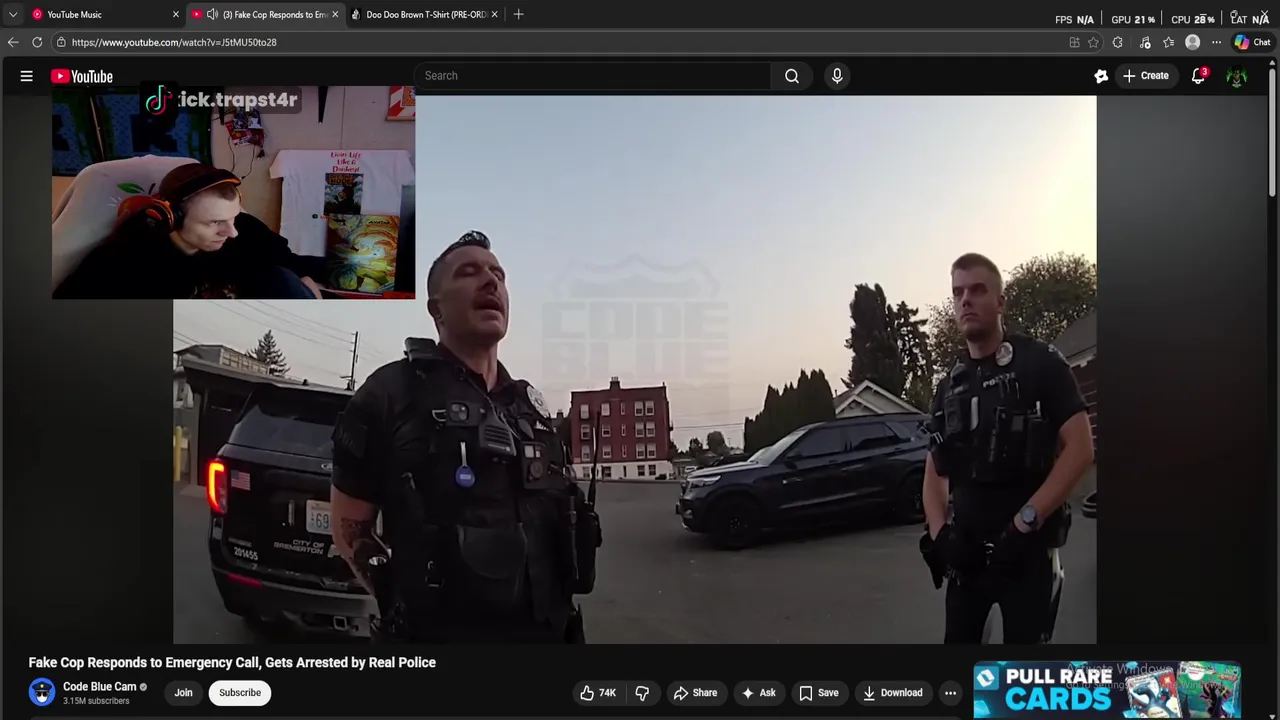Click the 3.15M subscribers text
Image resolution: width=1280 pixels, height=720 pixels.
tap(96, 701)
